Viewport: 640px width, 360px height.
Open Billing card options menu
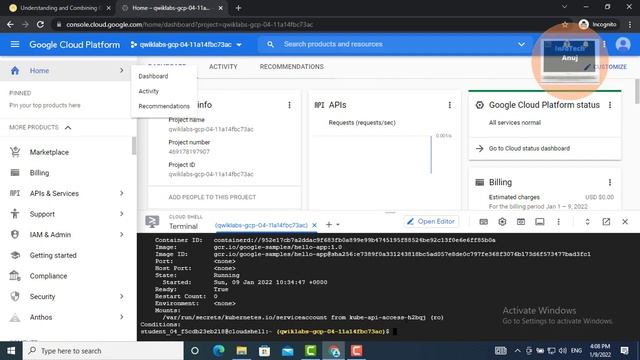[x=610, y=182]
